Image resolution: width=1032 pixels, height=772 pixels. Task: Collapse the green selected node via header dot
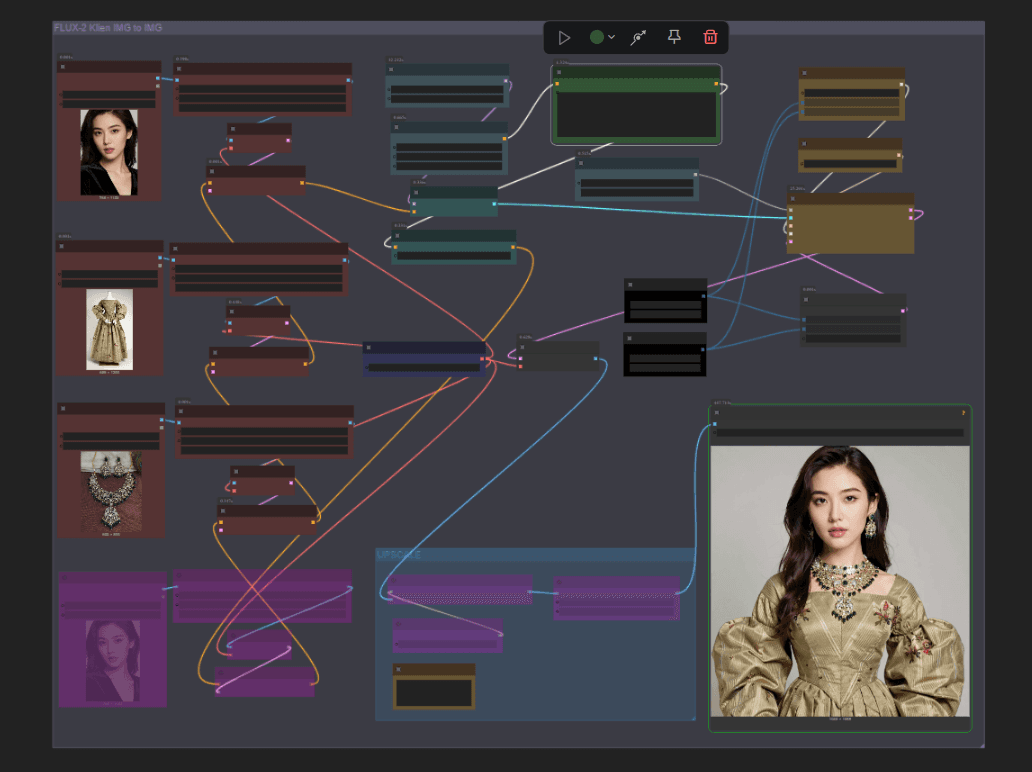pyautogui.click(x=559, y=72)
